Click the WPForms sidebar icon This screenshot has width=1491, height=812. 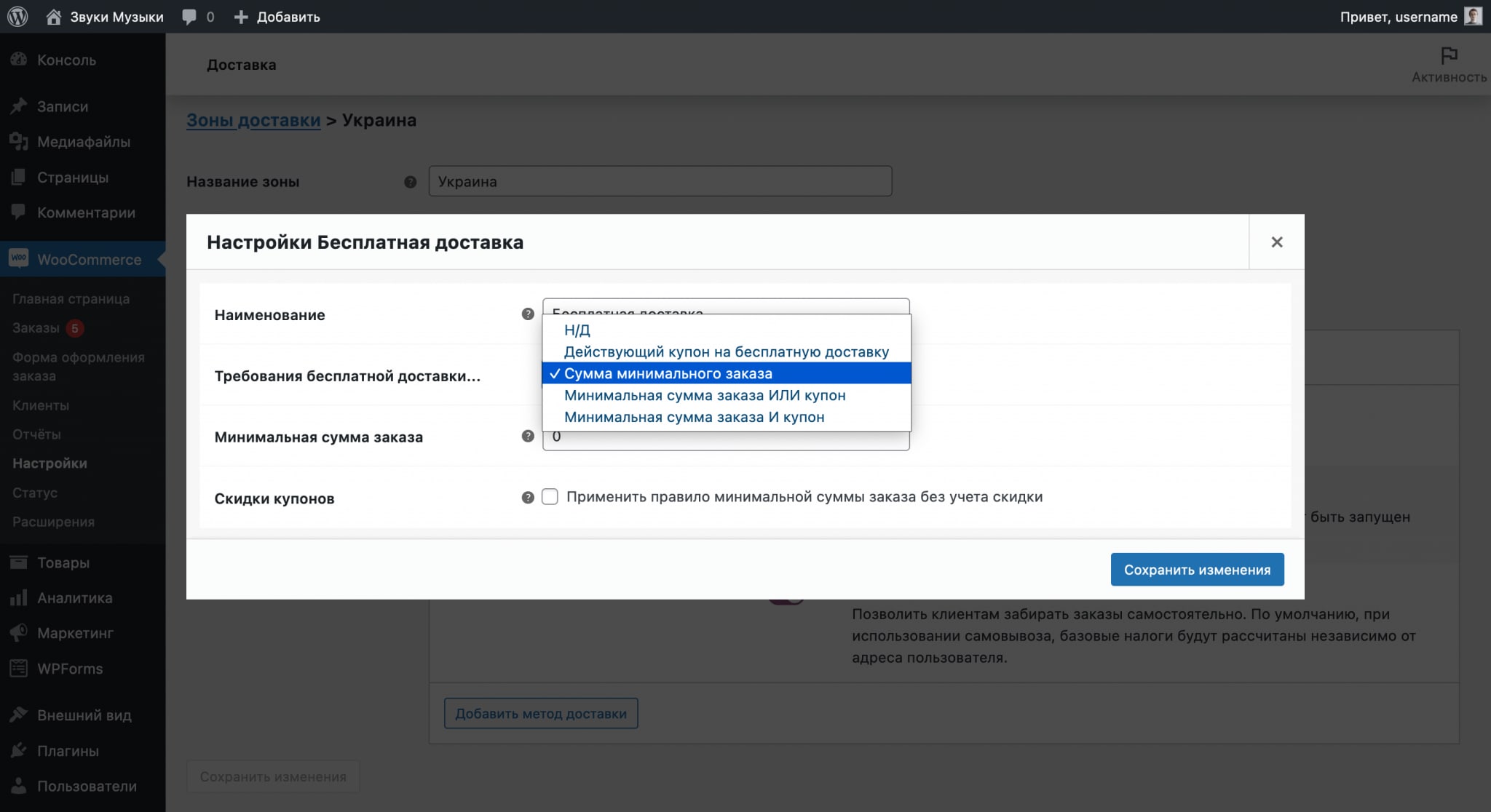point(19,668)
